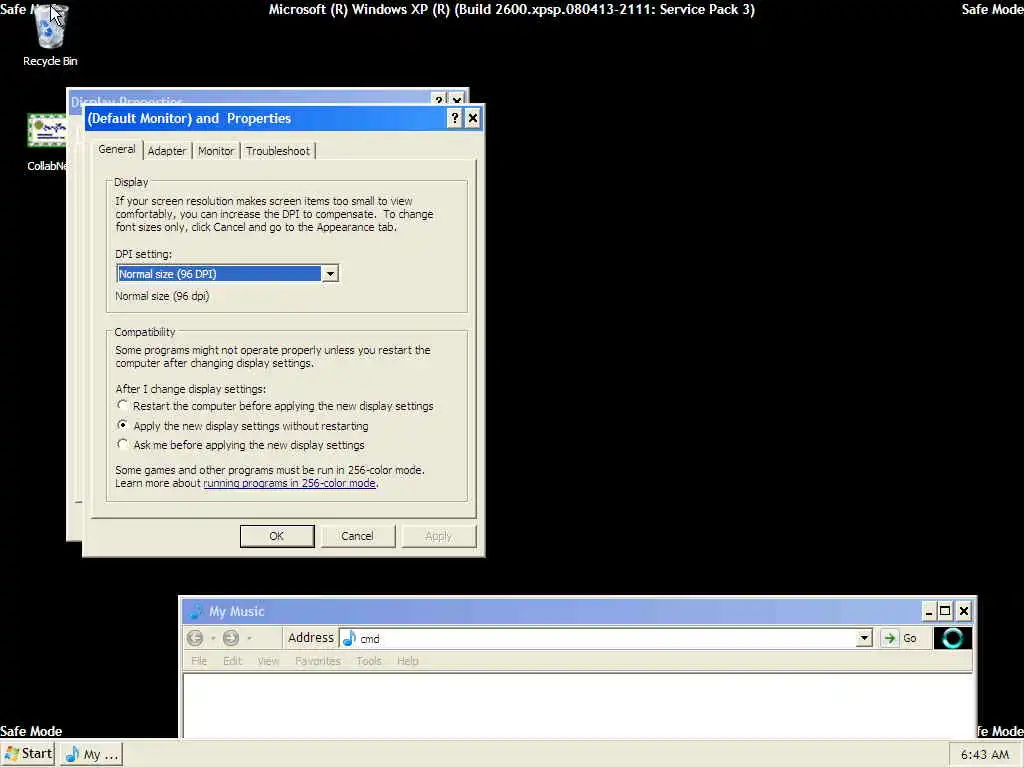Click the My Music taskbar button
Image resolution: width=1024 pixels, height=768 pixels.
pyautogui.click(x=92, y=754)
